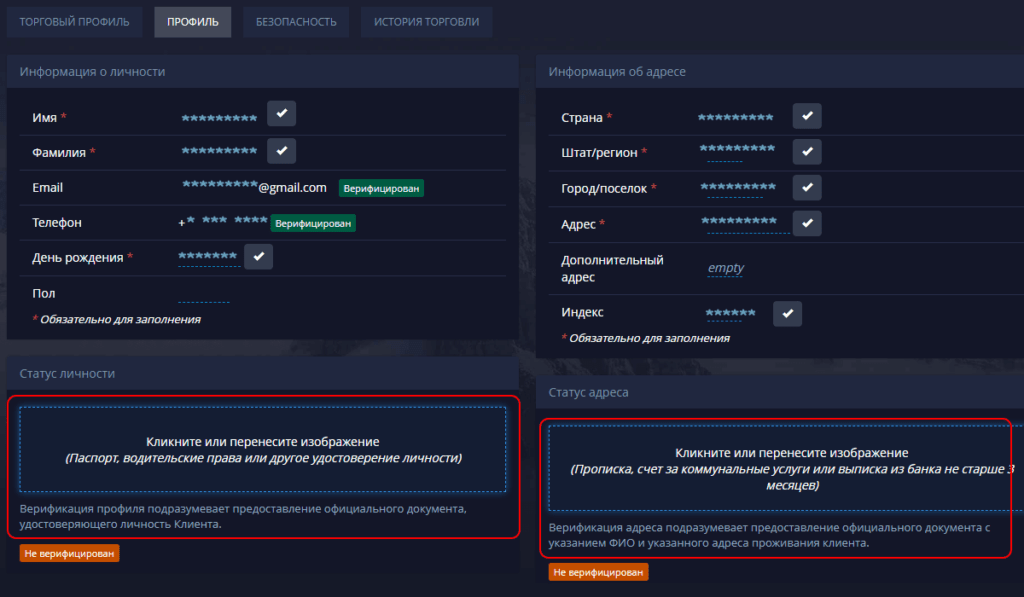The height and width of the screenshot is (597, 1024).
Task: Select the empty Пол field
Action: pos(203,294)
